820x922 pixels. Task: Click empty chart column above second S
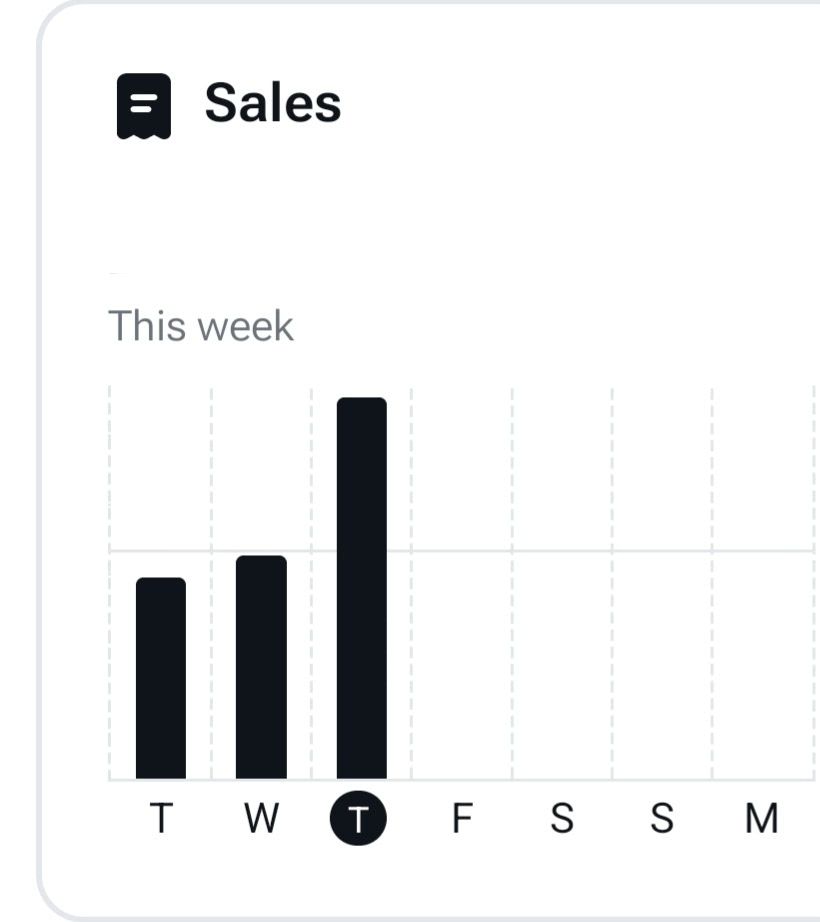tap(662, 583)
